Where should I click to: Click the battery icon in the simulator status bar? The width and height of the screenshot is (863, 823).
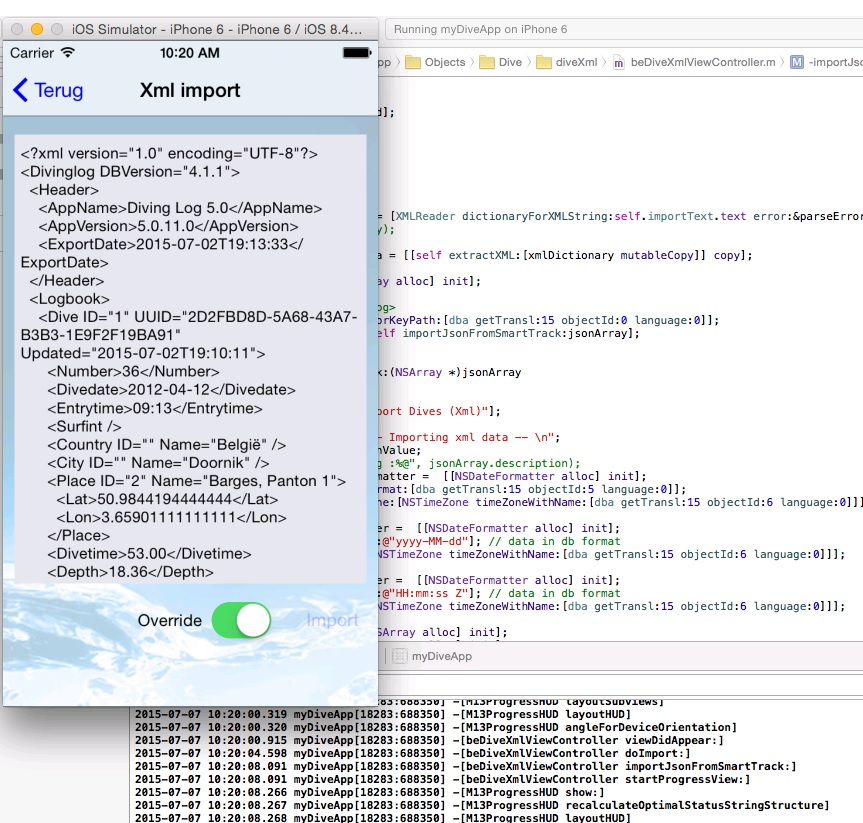(x=357, y=53)
